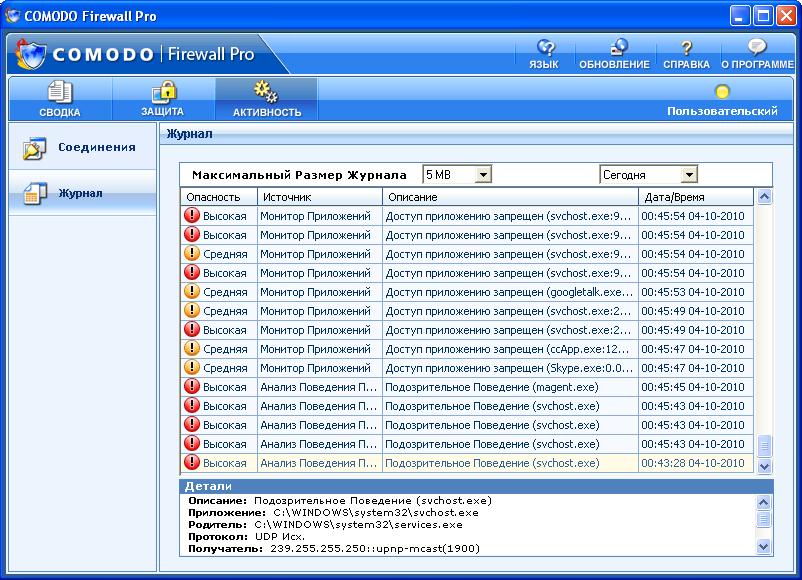Click the down arrow of the log scrollbar

tap(764, 466)
